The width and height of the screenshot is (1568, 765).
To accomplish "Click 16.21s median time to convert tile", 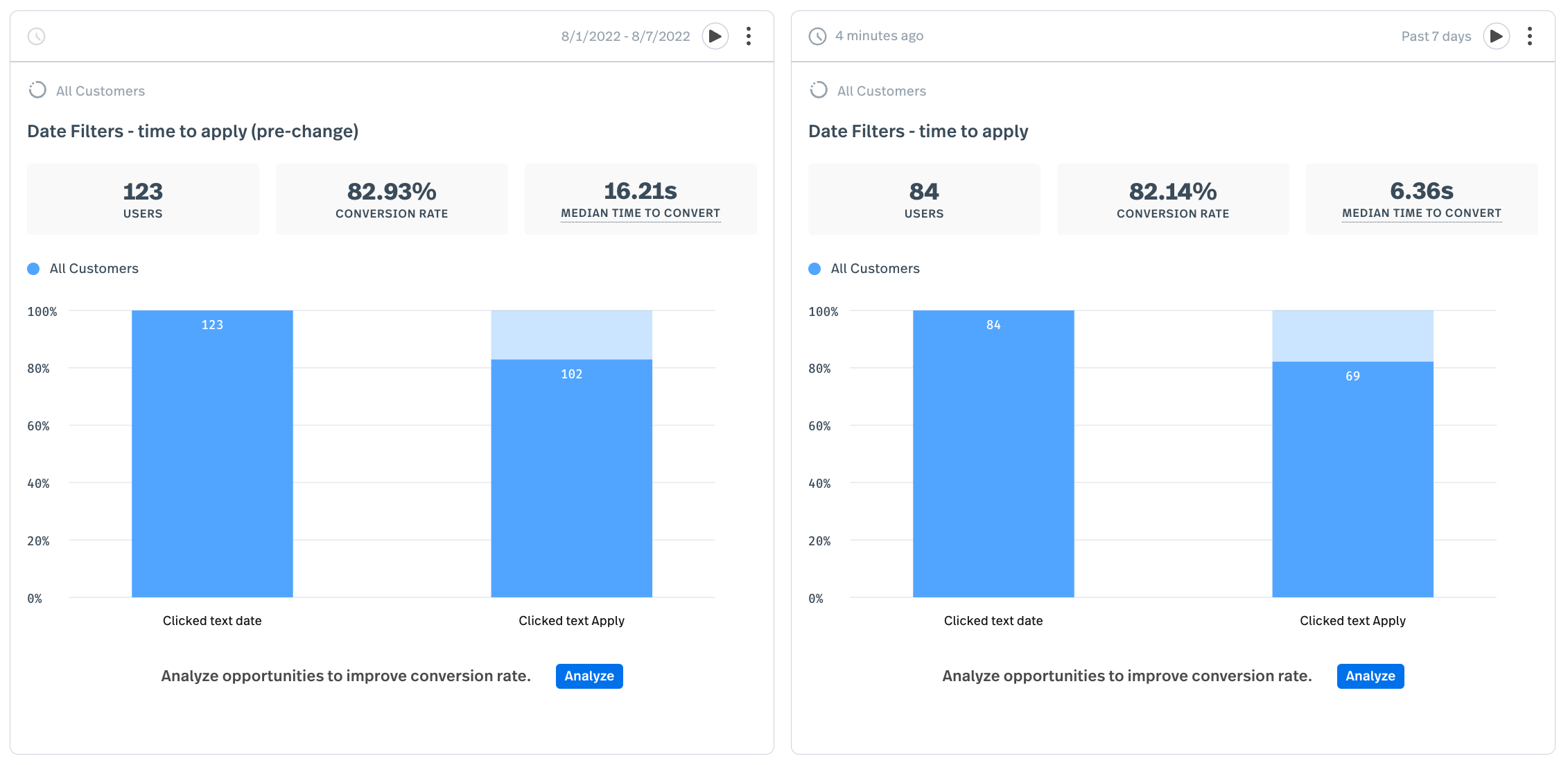I will click(640, 200).
